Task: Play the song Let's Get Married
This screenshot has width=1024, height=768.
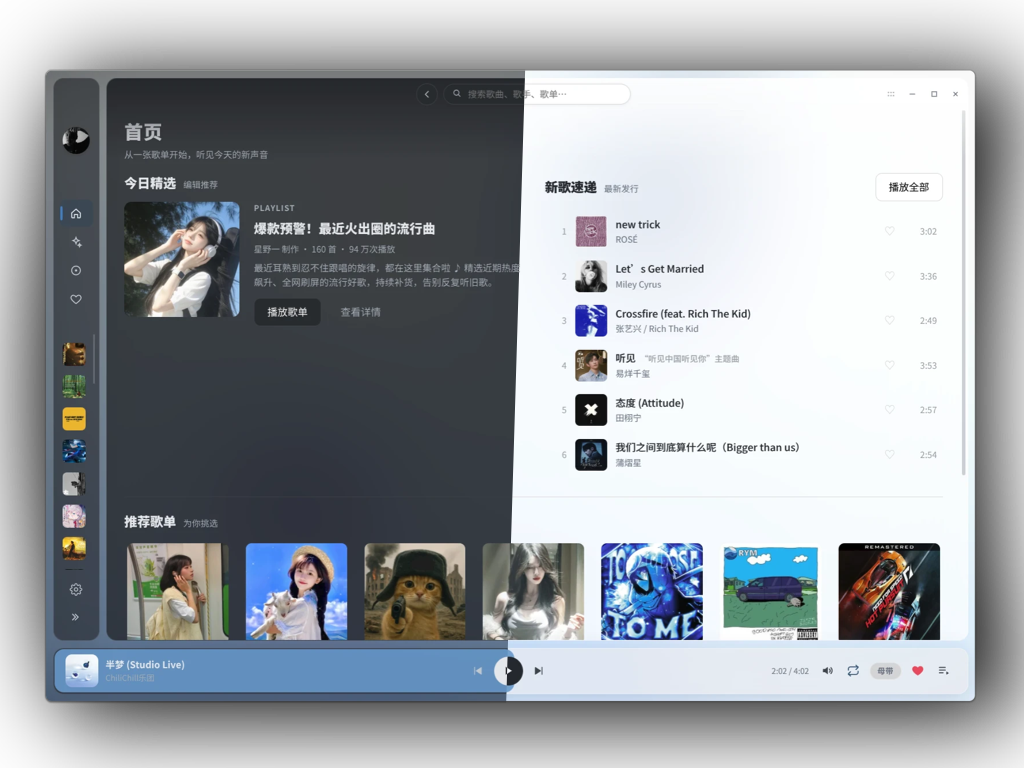Action: (x=660, y=269)
